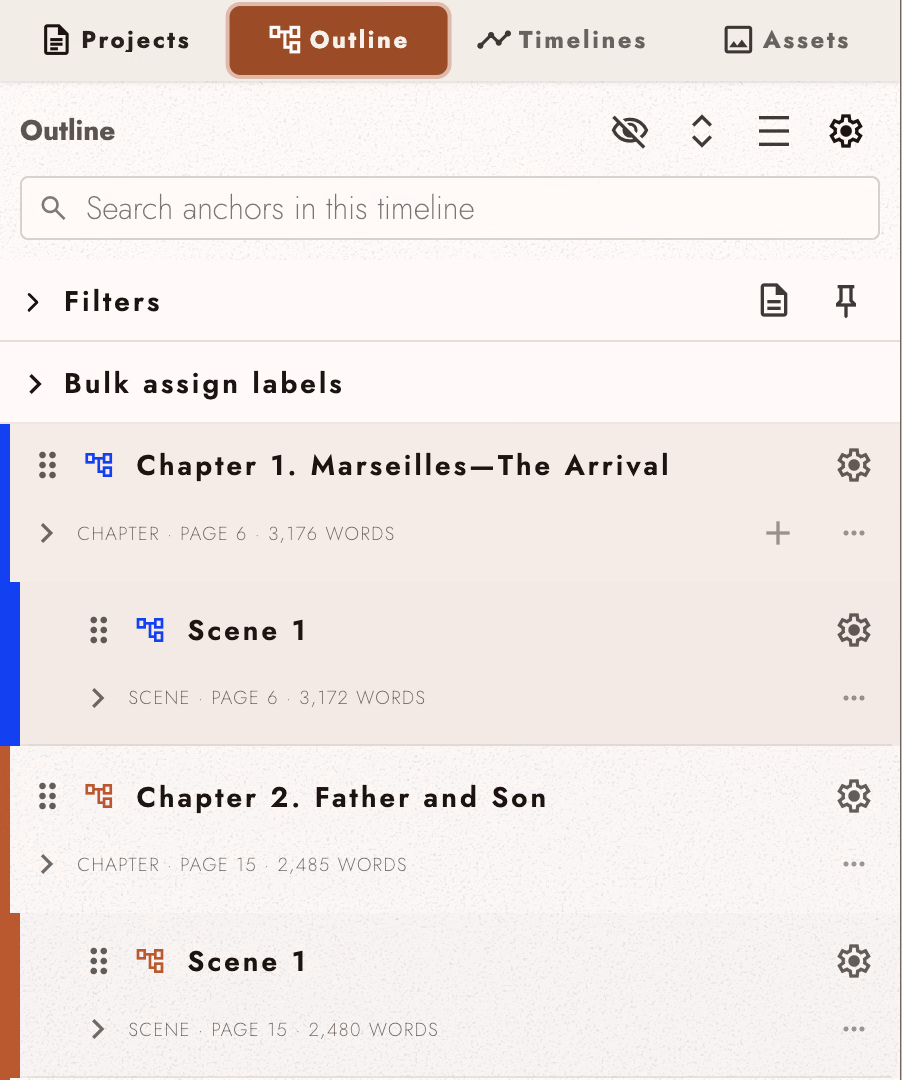This screenshot has width=902, height=1080.
Task: Click drag handle of Chapter 2 row
Action: [x=48, y=796]
